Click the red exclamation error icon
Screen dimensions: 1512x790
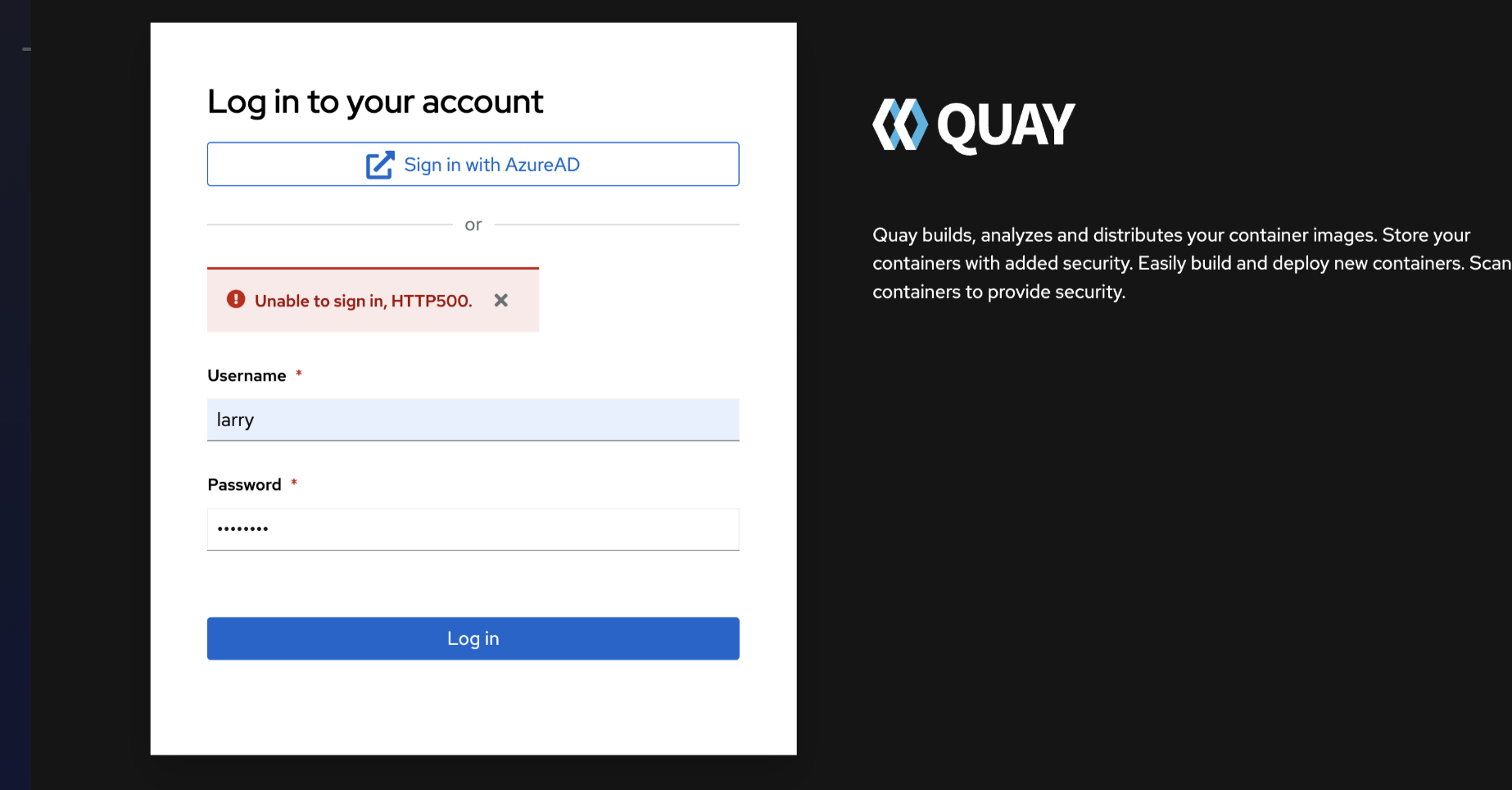coord(236,299)
